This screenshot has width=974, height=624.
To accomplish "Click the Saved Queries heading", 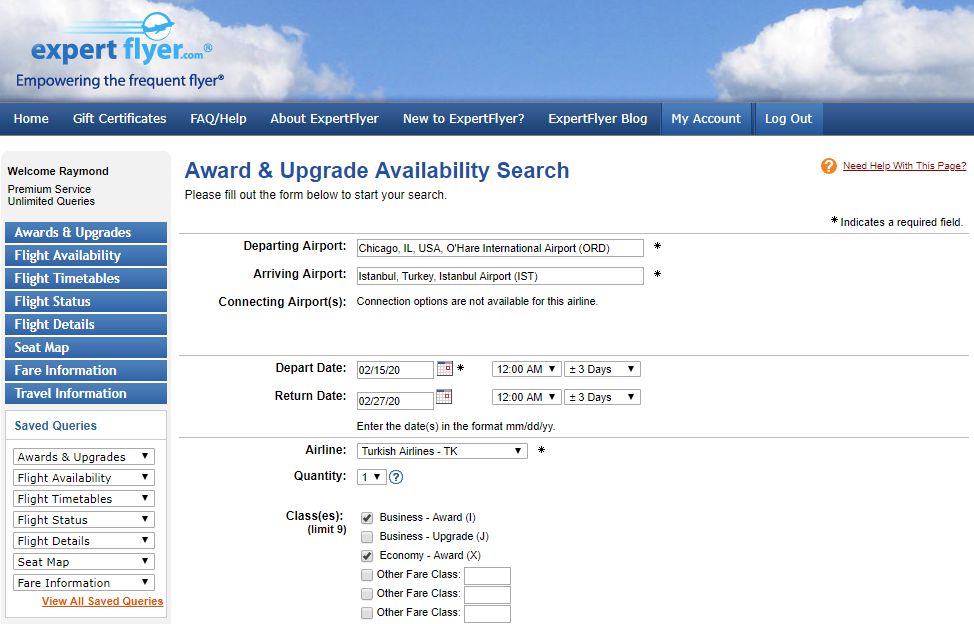I will pos(56,426).
